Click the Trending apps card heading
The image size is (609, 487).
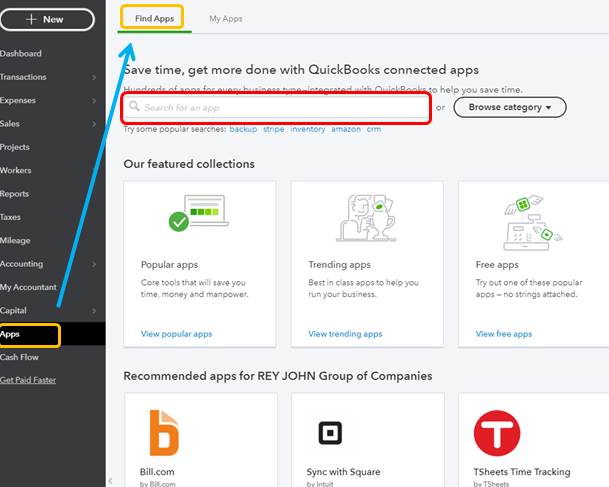pyautogui.click(x=339, y=265)
